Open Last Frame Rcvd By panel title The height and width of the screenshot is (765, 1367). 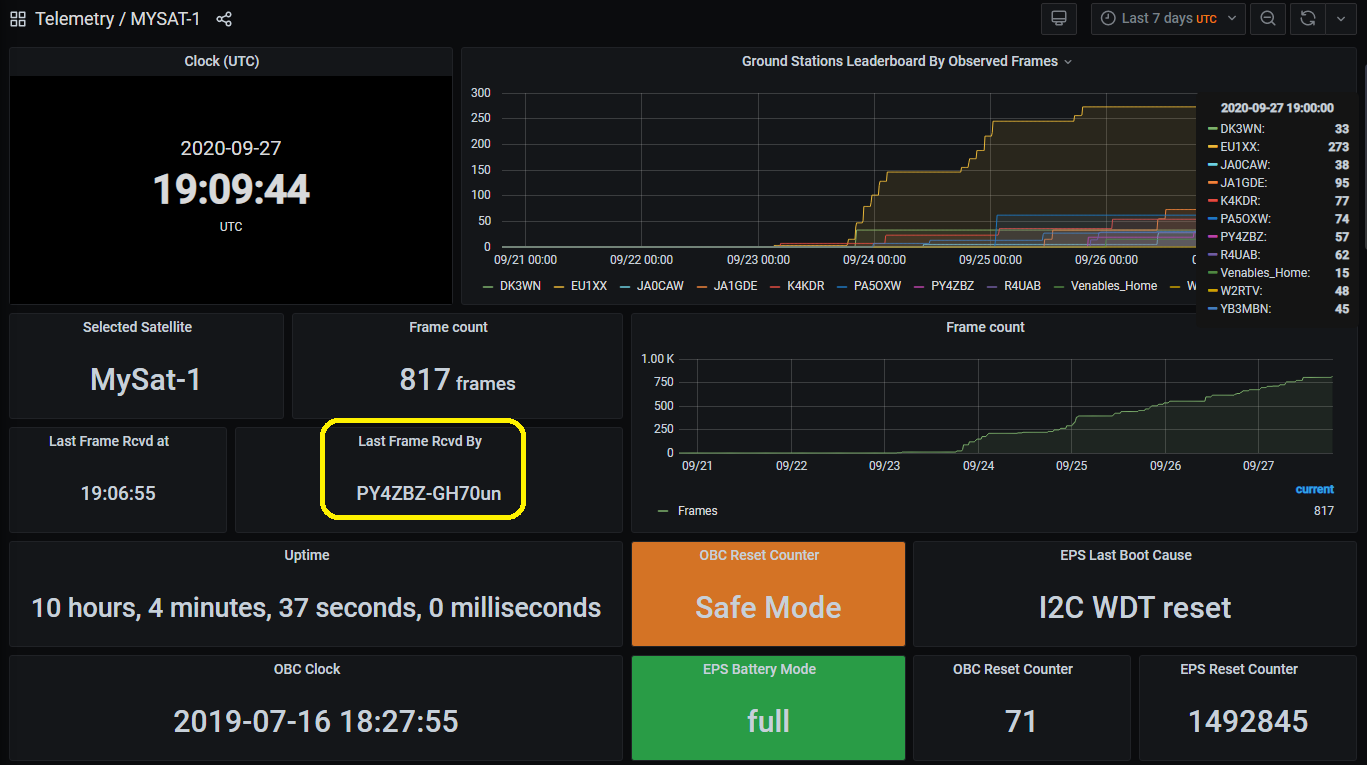point(420,441)
